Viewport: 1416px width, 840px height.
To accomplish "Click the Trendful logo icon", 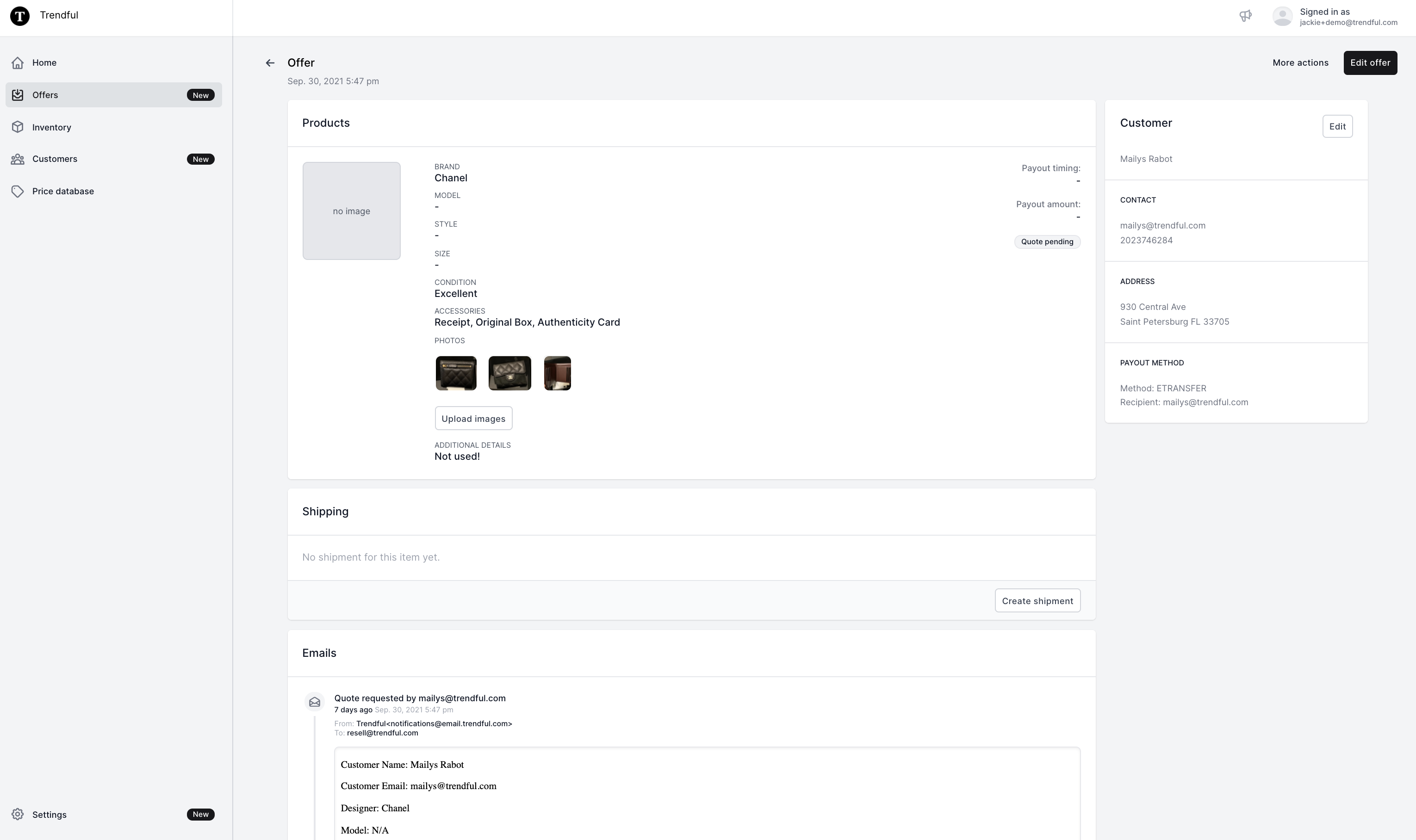I will pyautogui.click(x=20, y=16).
